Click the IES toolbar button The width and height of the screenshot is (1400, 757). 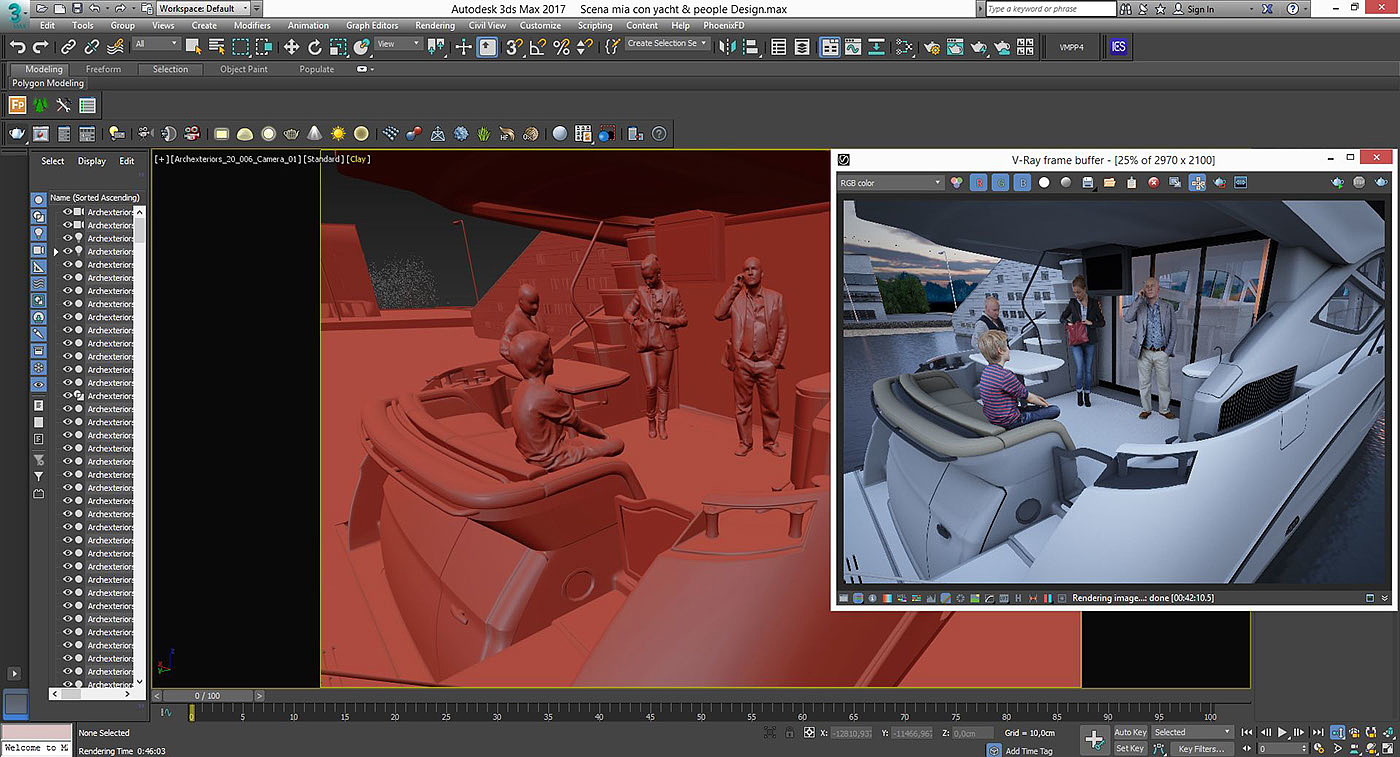[1118, 47]
